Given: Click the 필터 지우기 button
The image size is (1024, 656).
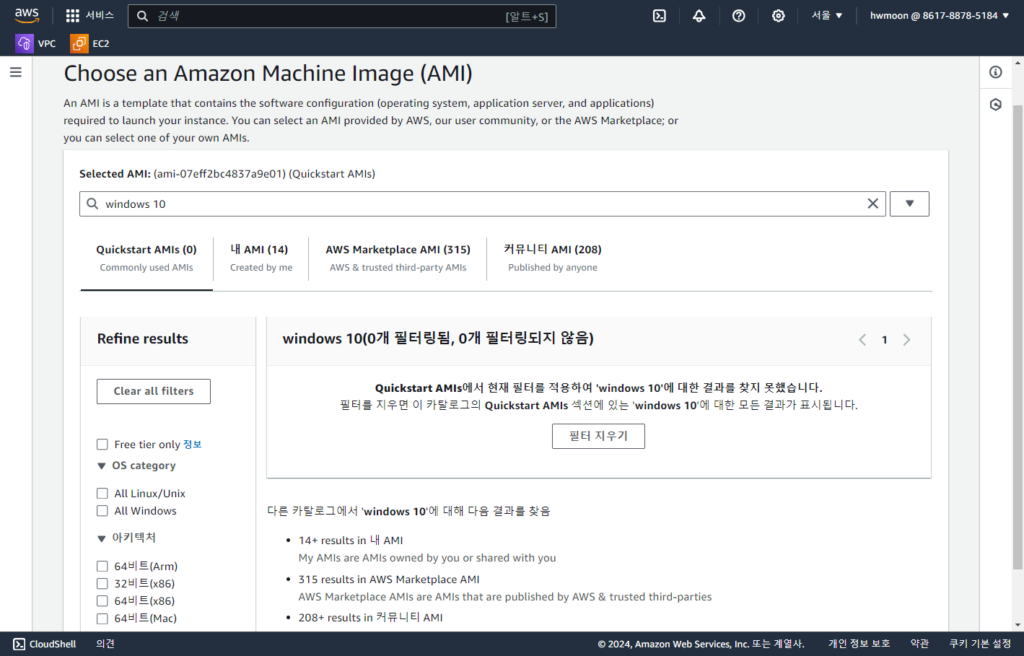Looking at the screenshot, I should [598, 436].
